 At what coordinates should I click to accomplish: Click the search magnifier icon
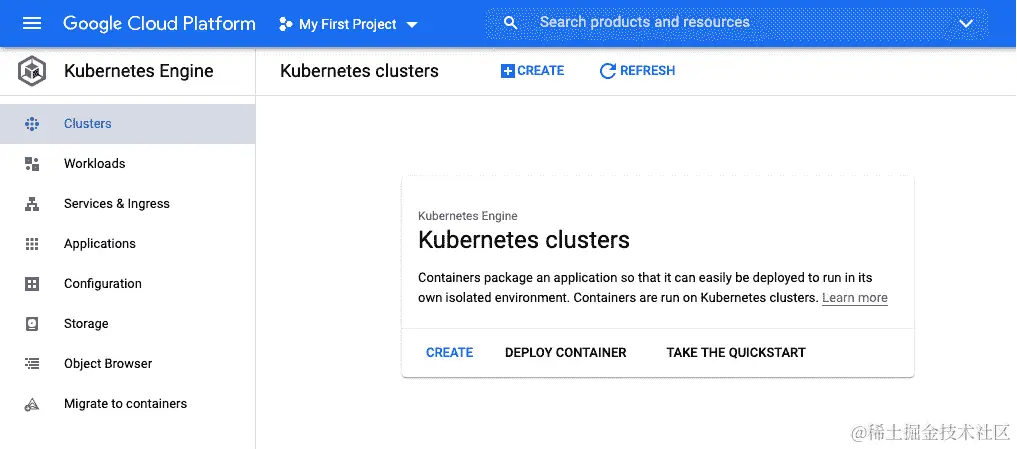click(510, 23)
